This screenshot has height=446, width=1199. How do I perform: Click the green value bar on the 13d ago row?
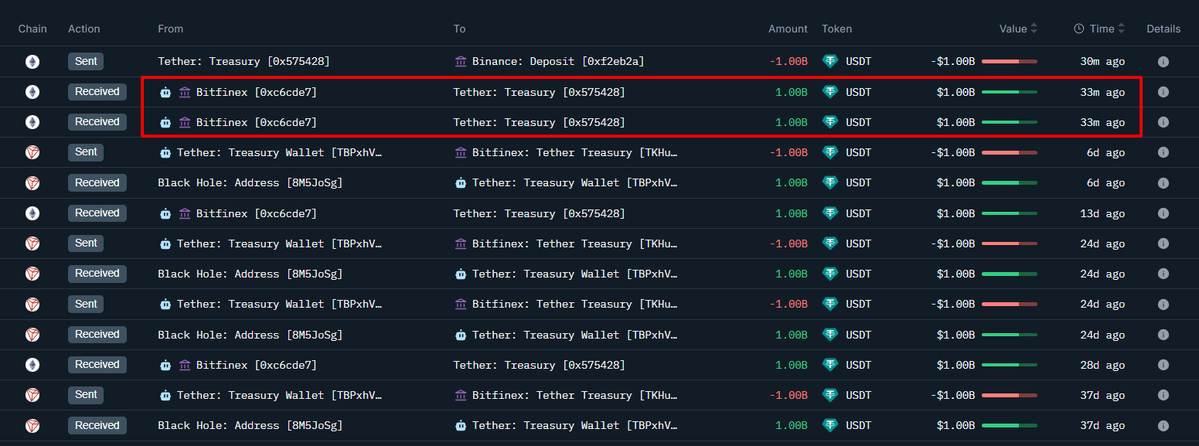(1009, 213)
